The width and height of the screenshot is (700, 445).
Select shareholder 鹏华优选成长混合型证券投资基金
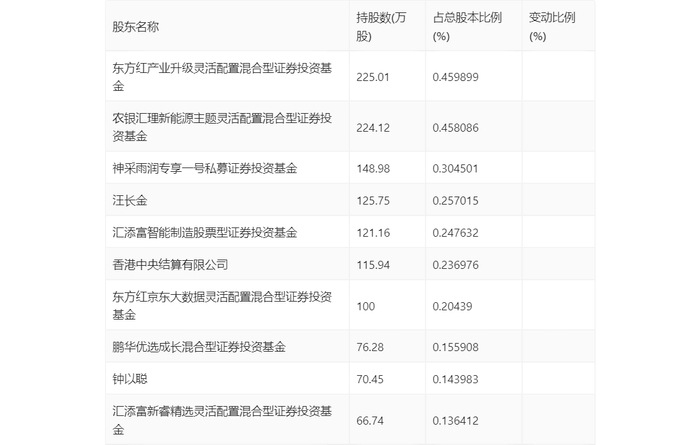(199, 347)
